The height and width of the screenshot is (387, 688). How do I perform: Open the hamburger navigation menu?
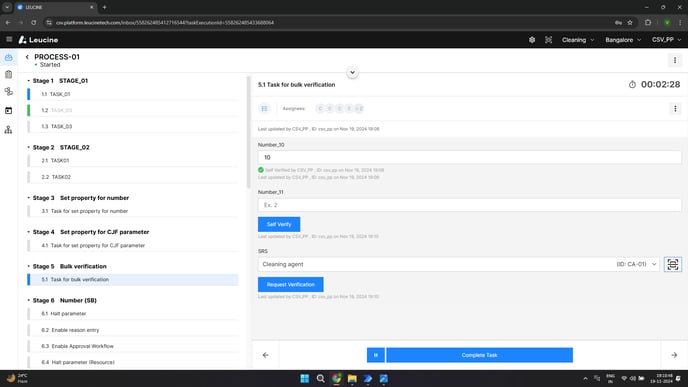tap(9, 39)
